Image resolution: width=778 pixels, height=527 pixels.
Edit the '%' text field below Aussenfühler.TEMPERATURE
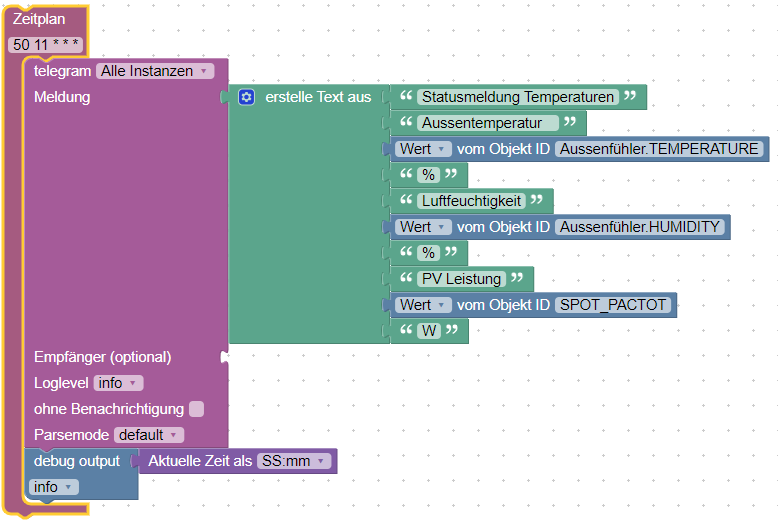[x=429, y=175]
